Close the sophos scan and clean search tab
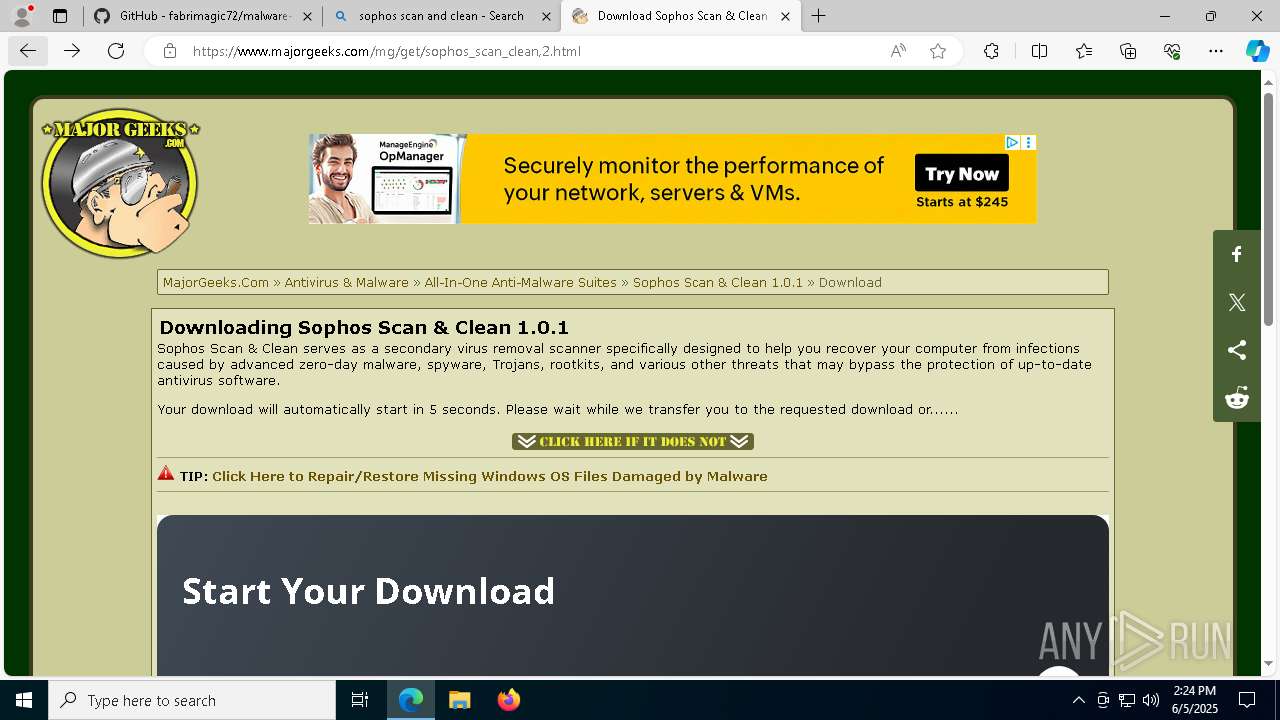1280x720 pixels. click(x=546, y=16)
